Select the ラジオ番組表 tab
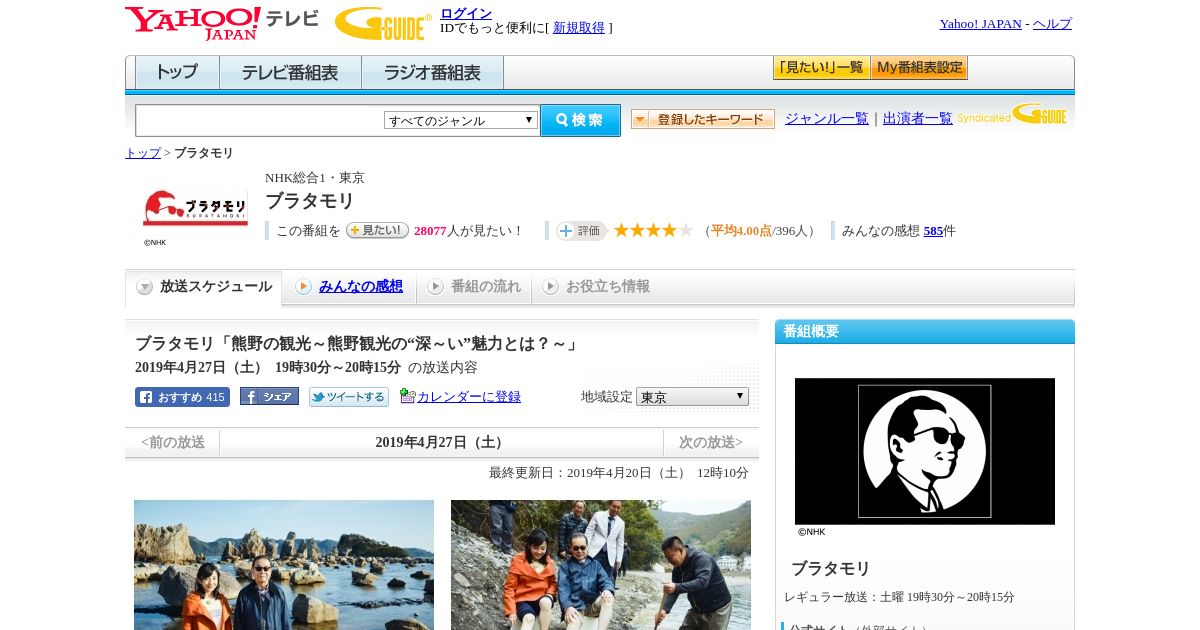This screenshot has width=1200, height=630. (x=432, y=73)
